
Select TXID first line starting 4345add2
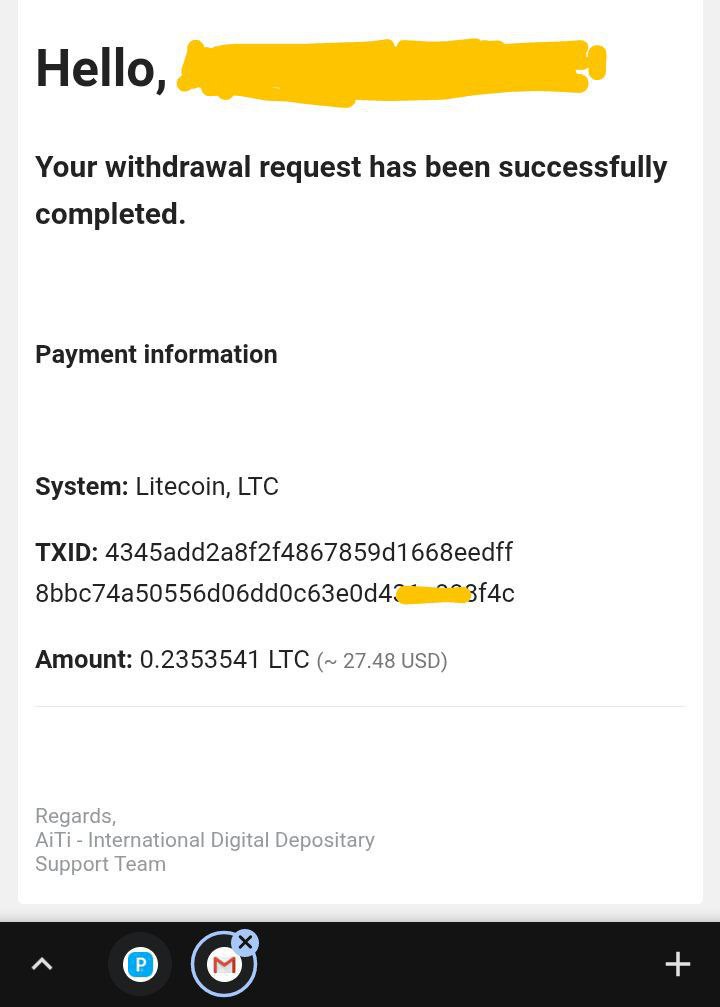point(309,552)
